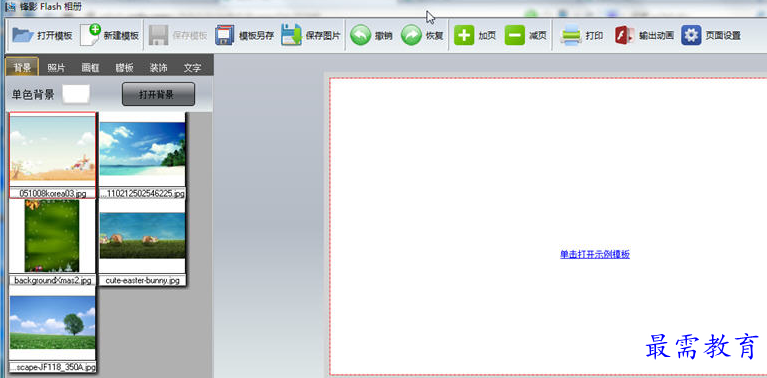Click the app icon in the title bar

click(x=10, y=7)
